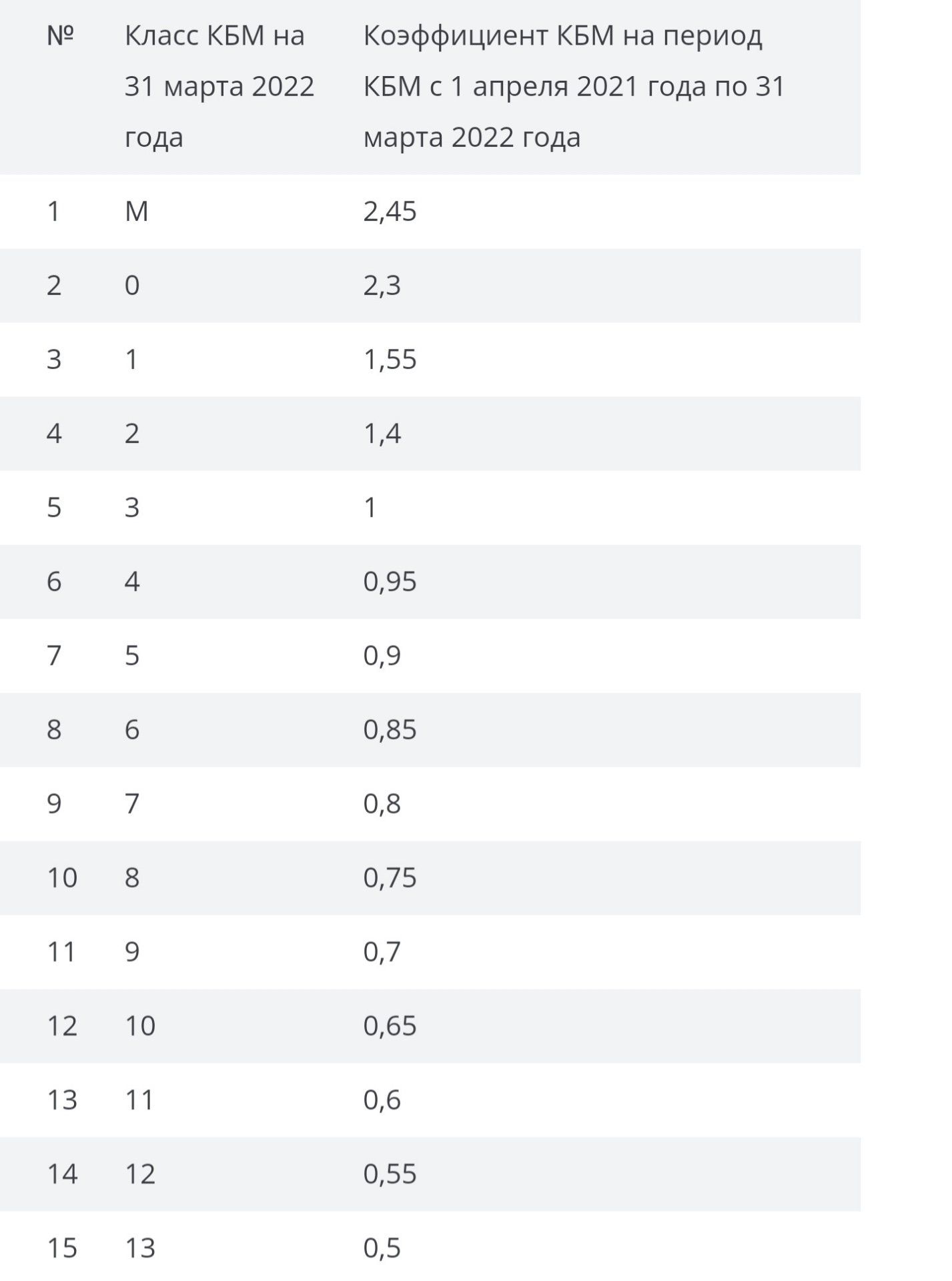This screenshot has height=1281, width=952.
Task: Select coefficient 1,4 in row 4
Action: coord(382,434)
